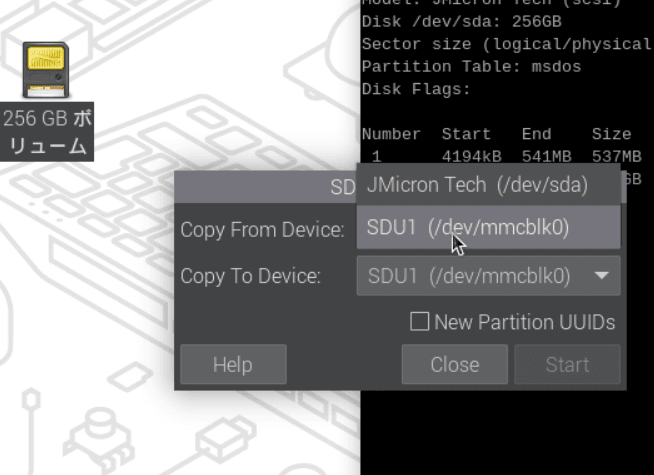Click the Copy To Device label
The height and width of the screenshot is (475, 654).
[250, 276]
